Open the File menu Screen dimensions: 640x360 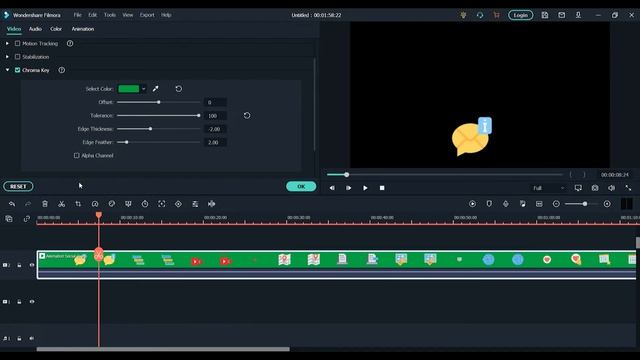[x=78, y=15]
